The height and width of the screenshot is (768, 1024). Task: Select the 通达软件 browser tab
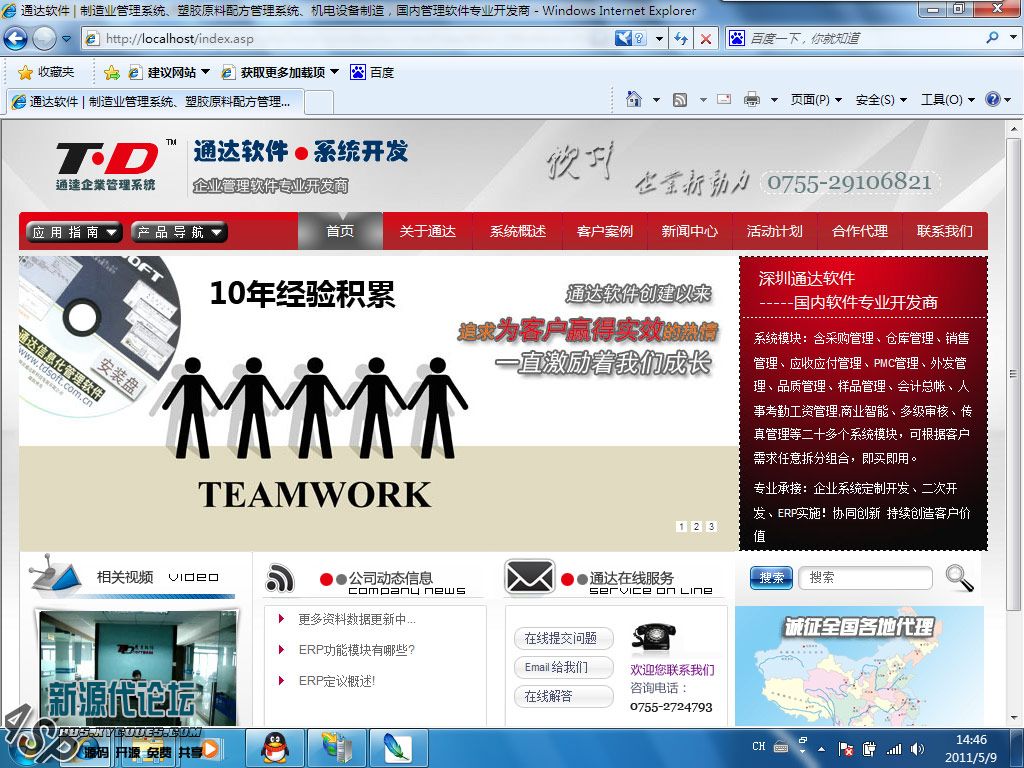click(x=154, y=101)
